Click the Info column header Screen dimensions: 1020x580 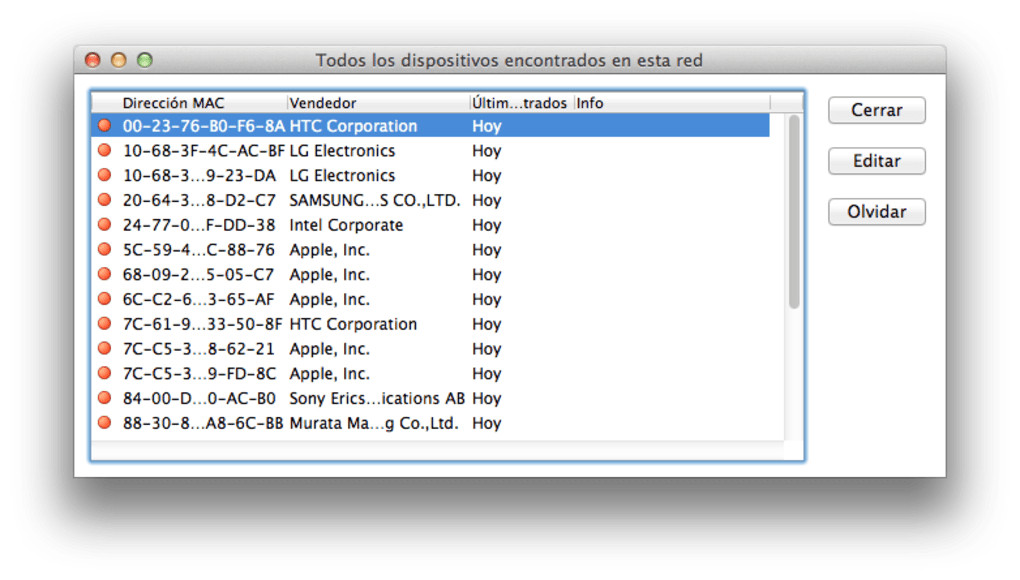tap(672, 103)
